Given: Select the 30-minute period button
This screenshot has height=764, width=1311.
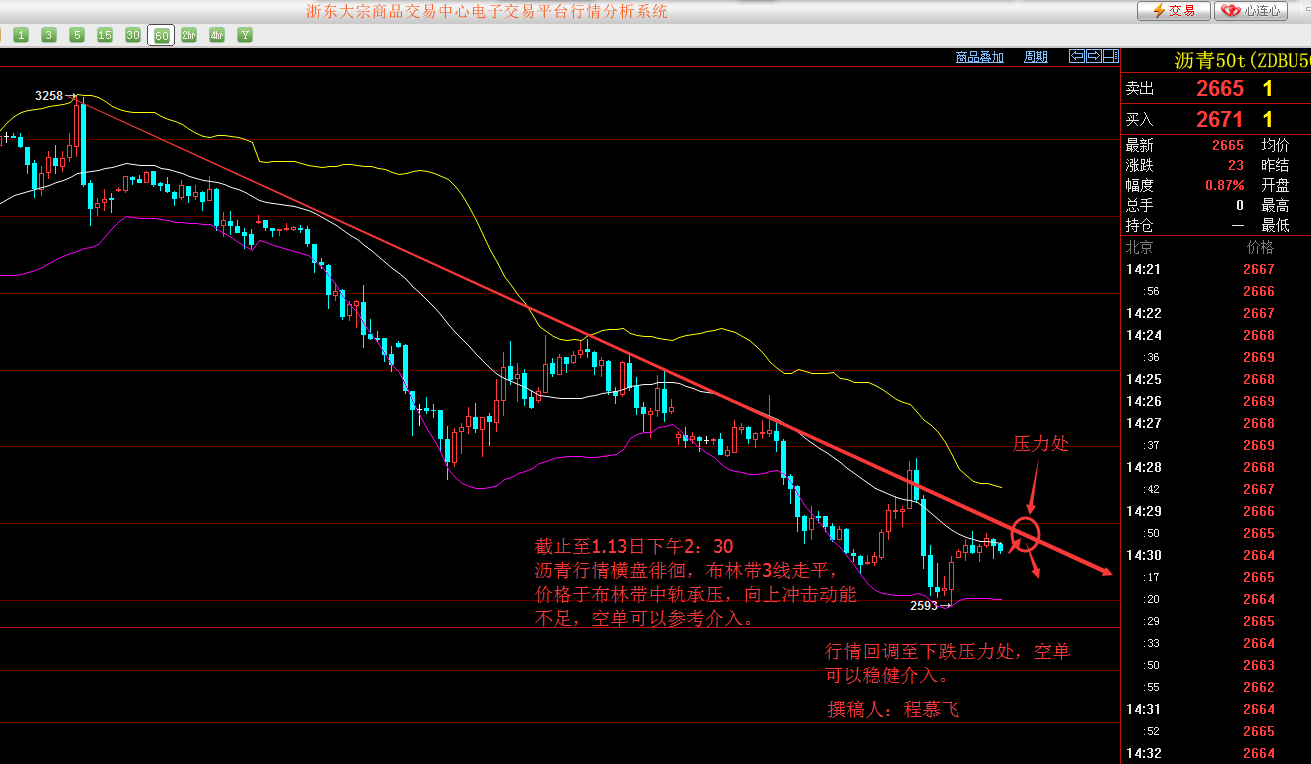Looking at the screenshot, I should 133,35.
